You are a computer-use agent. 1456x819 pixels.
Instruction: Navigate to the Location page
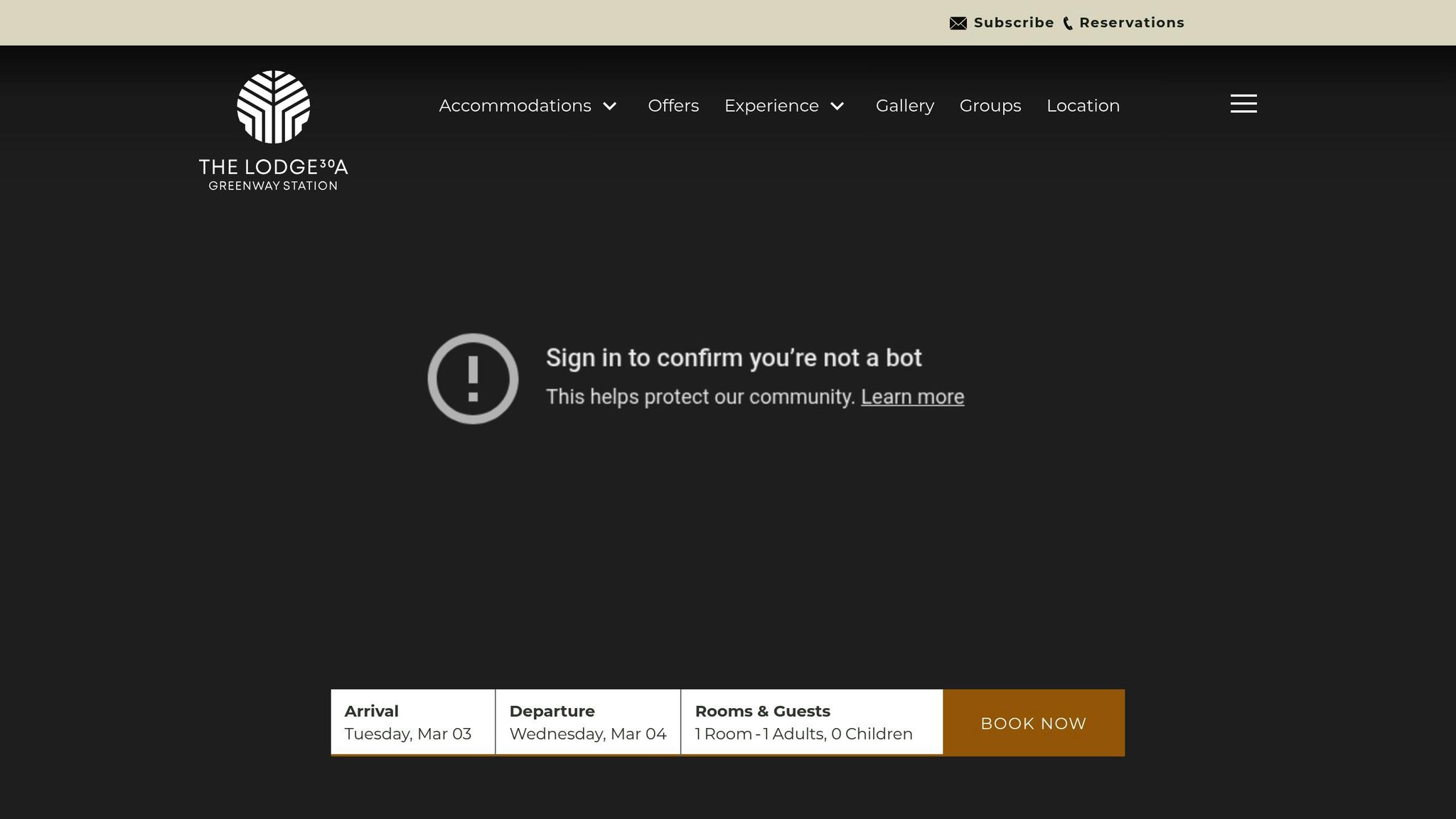click(1083, 106)
